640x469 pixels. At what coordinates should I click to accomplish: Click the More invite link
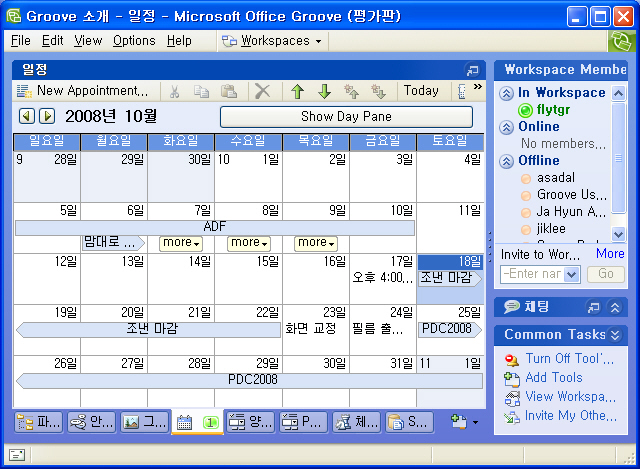(x=610, y=254)
